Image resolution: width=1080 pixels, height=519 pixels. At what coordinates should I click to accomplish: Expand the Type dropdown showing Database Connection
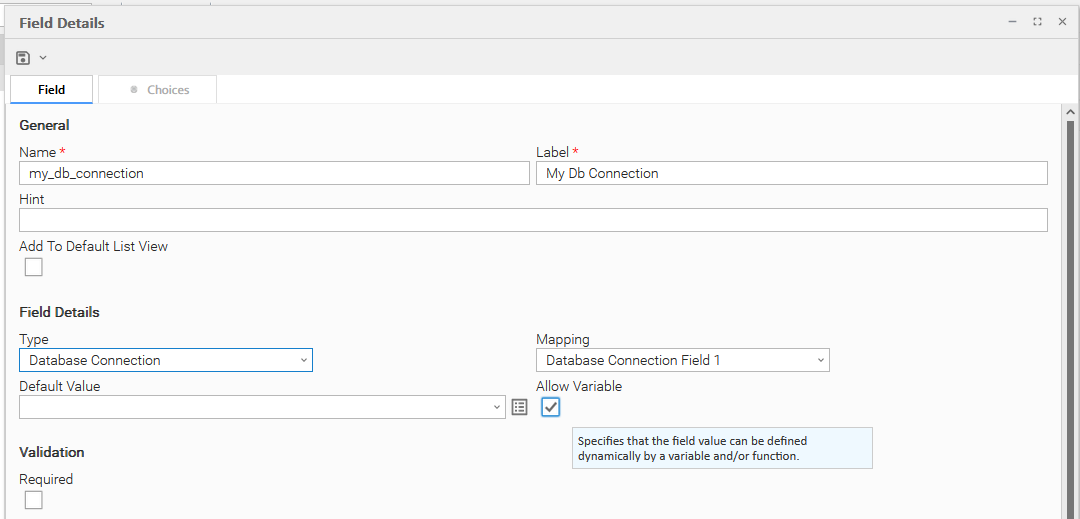[166, 360]
